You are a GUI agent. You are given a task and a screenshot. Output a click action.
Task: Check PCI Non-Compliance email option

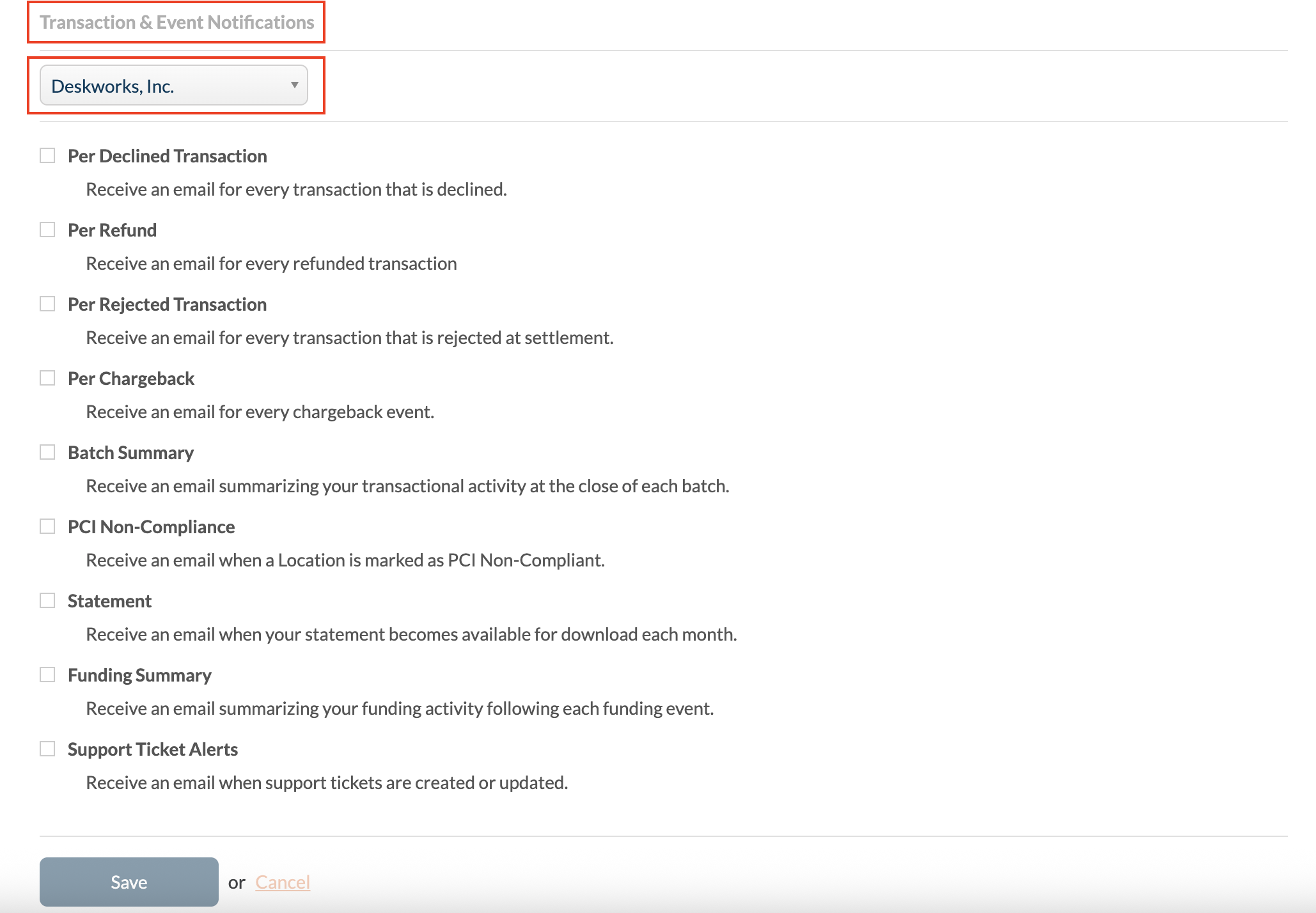coord(47,526)
